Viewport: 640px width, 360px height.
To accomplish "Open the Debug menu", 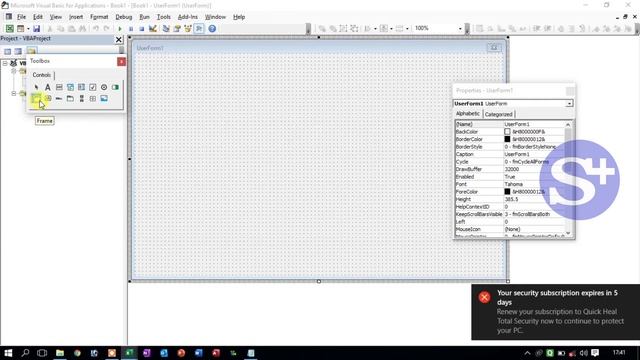I will point(123,17).
